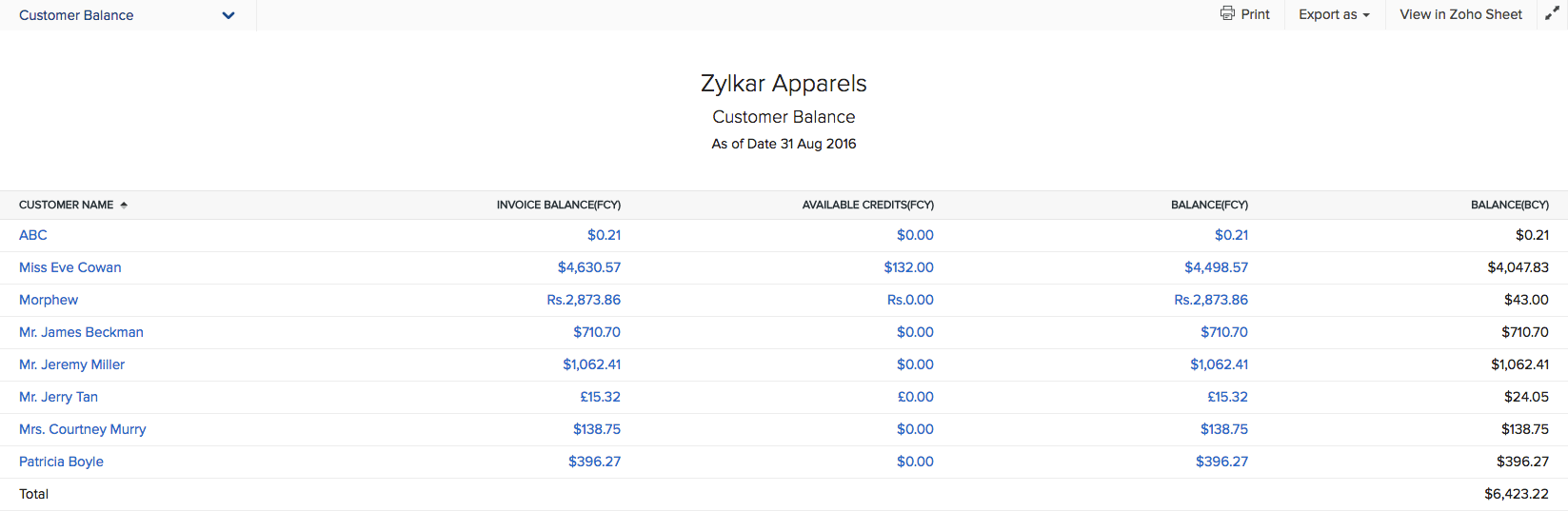Image resolution: width=1568 pixels, height=531 pixels.
Task: Open Mr. James Beckman's details
Action: point(81,332)
